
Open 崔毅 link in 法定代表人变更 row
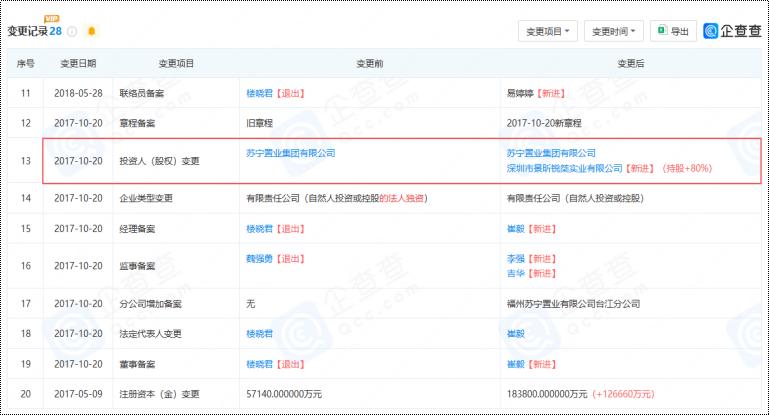pos(516,334)
